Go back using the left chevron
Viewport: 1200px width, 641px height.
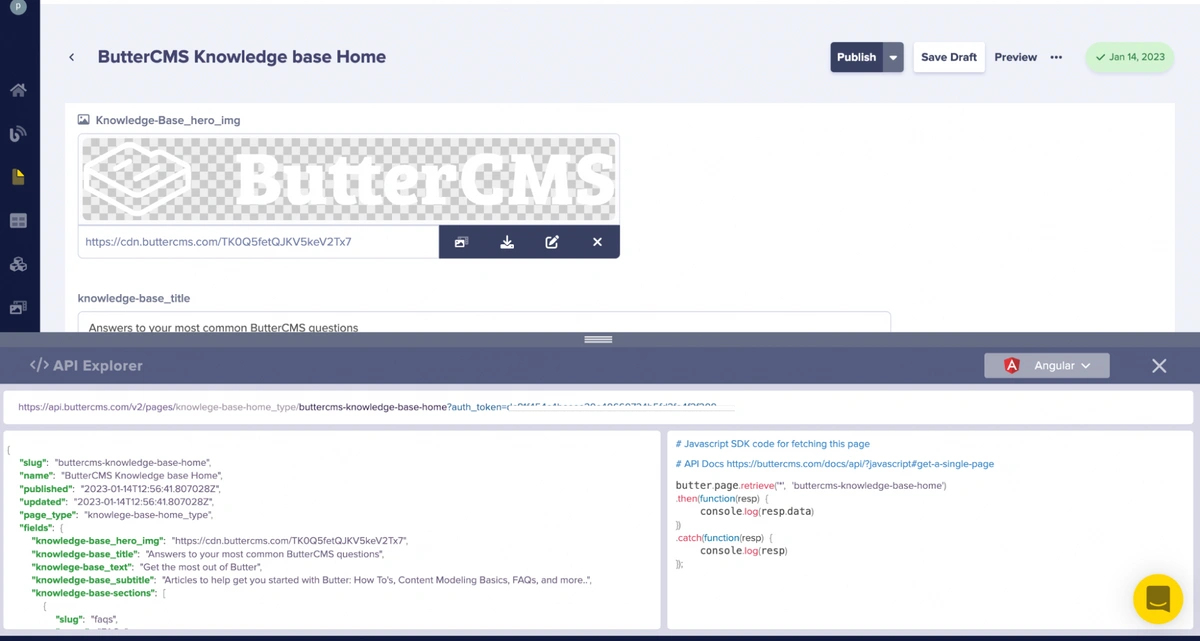(x=72, y=58)
